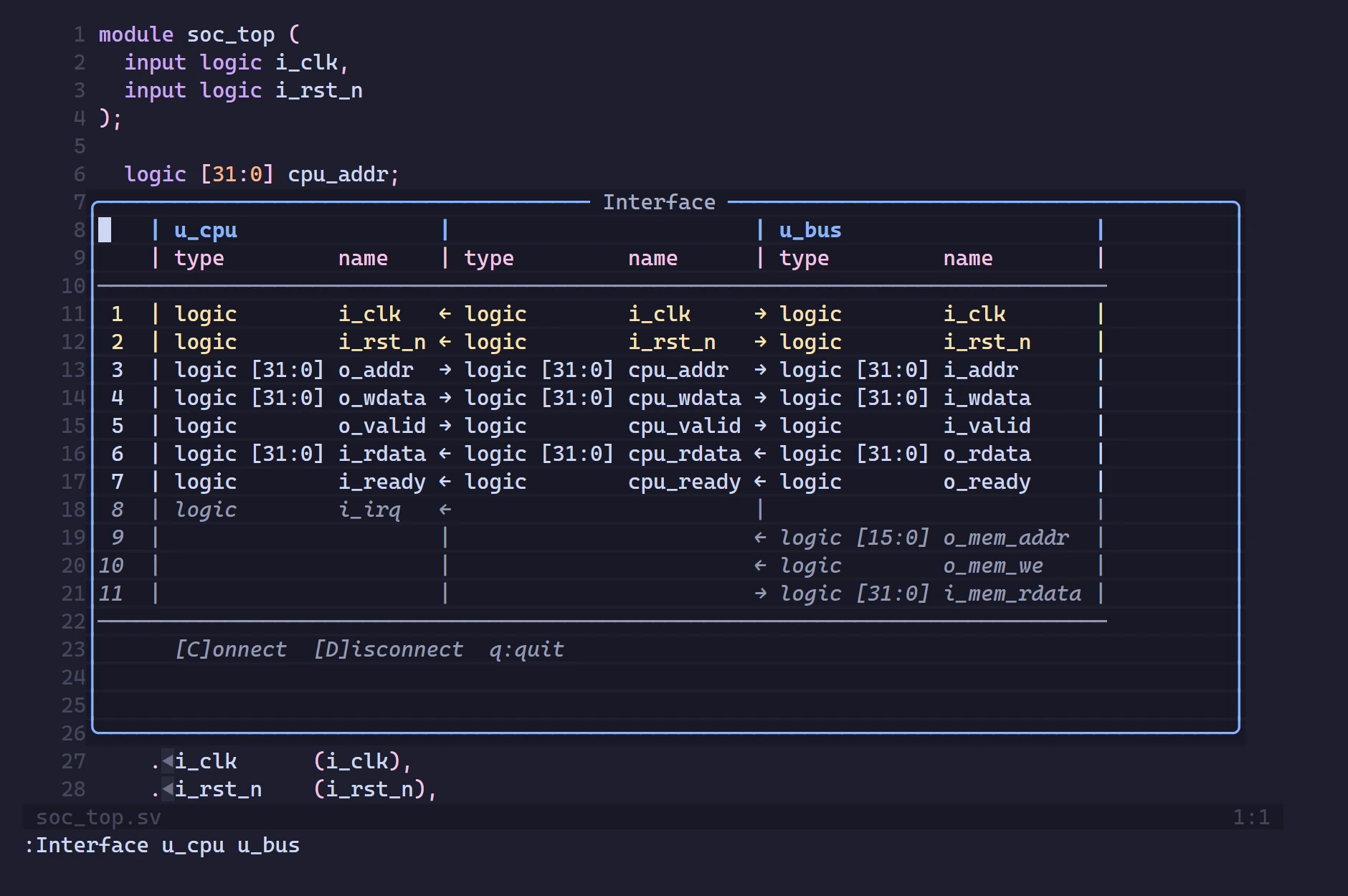The width and height of the screenshot is (1348, 896).
Task: Click the o_wdata port name
Action: (x=382, y=398)
